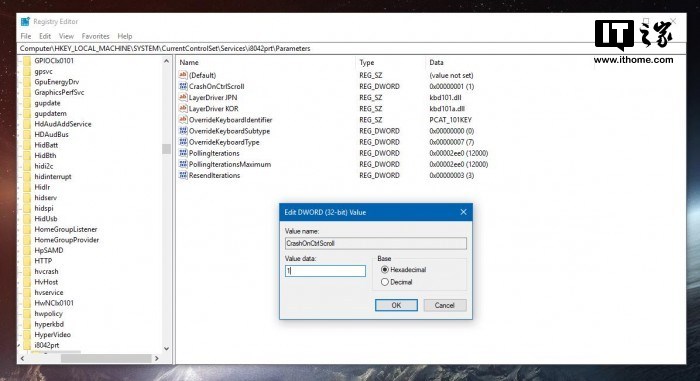Click the GPIOClx0101 folder icon
Image resolution: width=700 pixels, height=381 pixels.
click(x=27, y=61)
